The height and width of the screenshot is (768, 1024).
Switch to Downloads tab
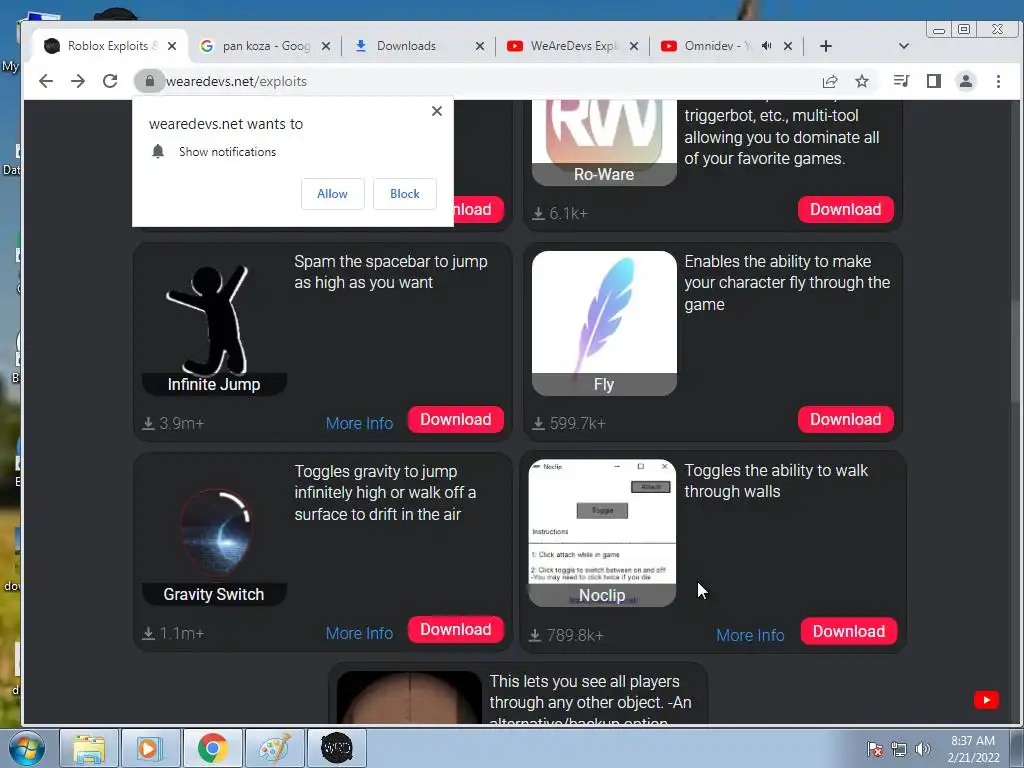point(418,46)
